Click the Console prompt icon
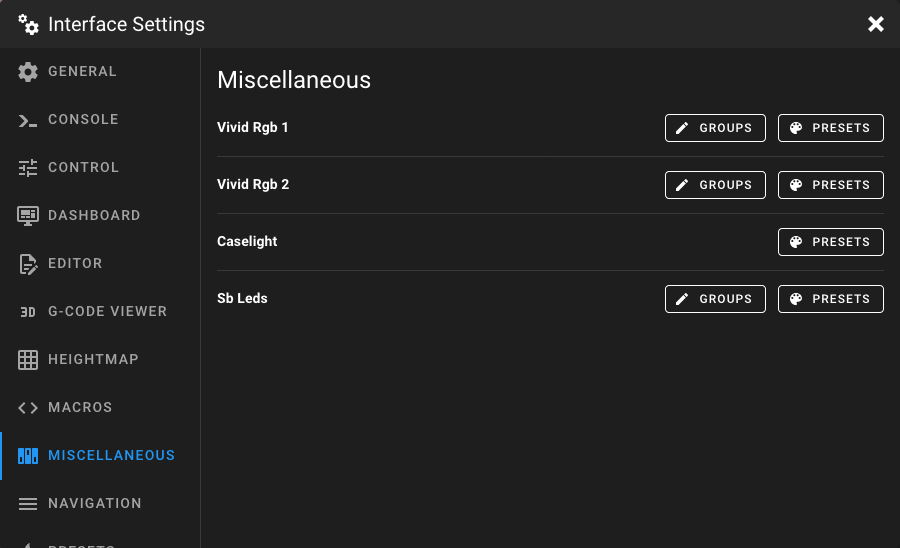Screen dimensions: 900x548 point(28,120)
